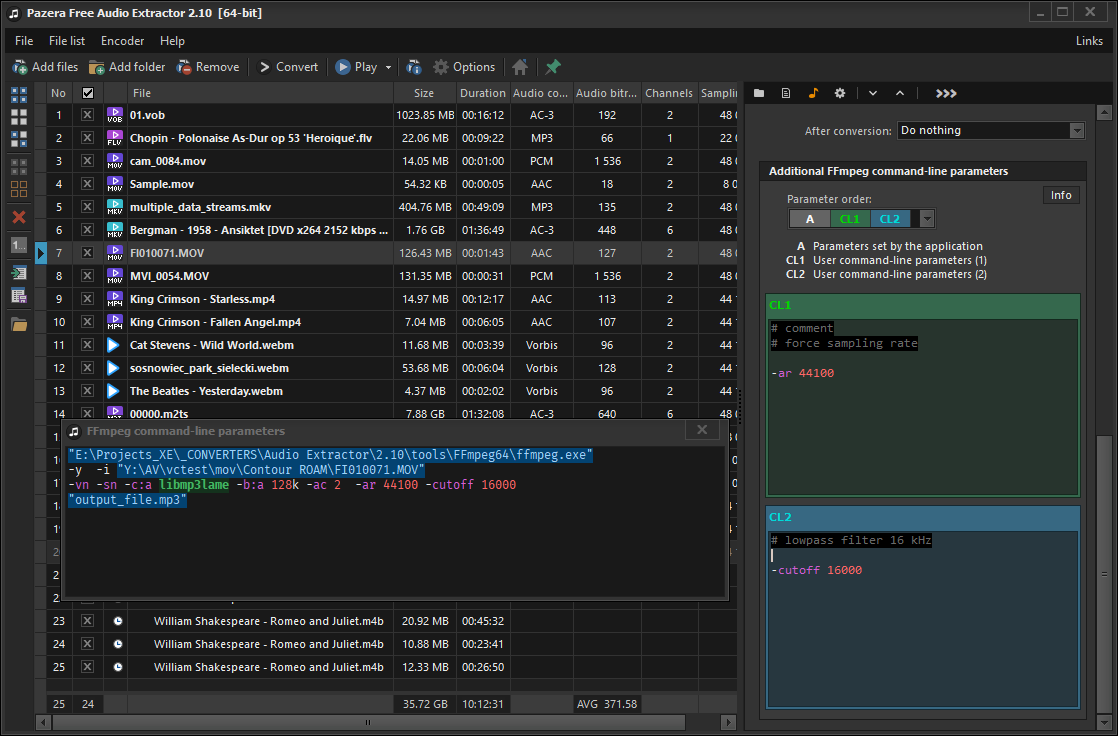Toggle the header select-all checkbox
1118x736 pixels.
(88, 93)
